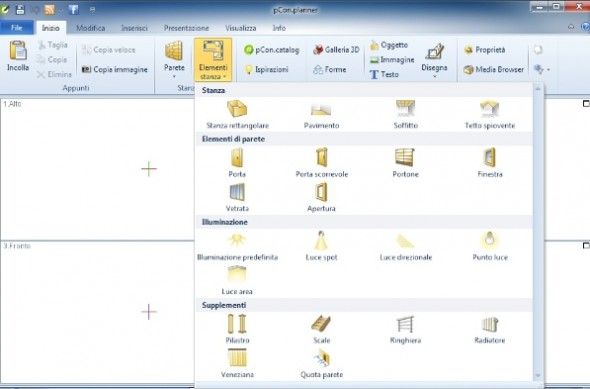Choose the Tetto spiovente roof
Image resolution: width=590 pixels, height=389 pixels.
tap(490, 114)
